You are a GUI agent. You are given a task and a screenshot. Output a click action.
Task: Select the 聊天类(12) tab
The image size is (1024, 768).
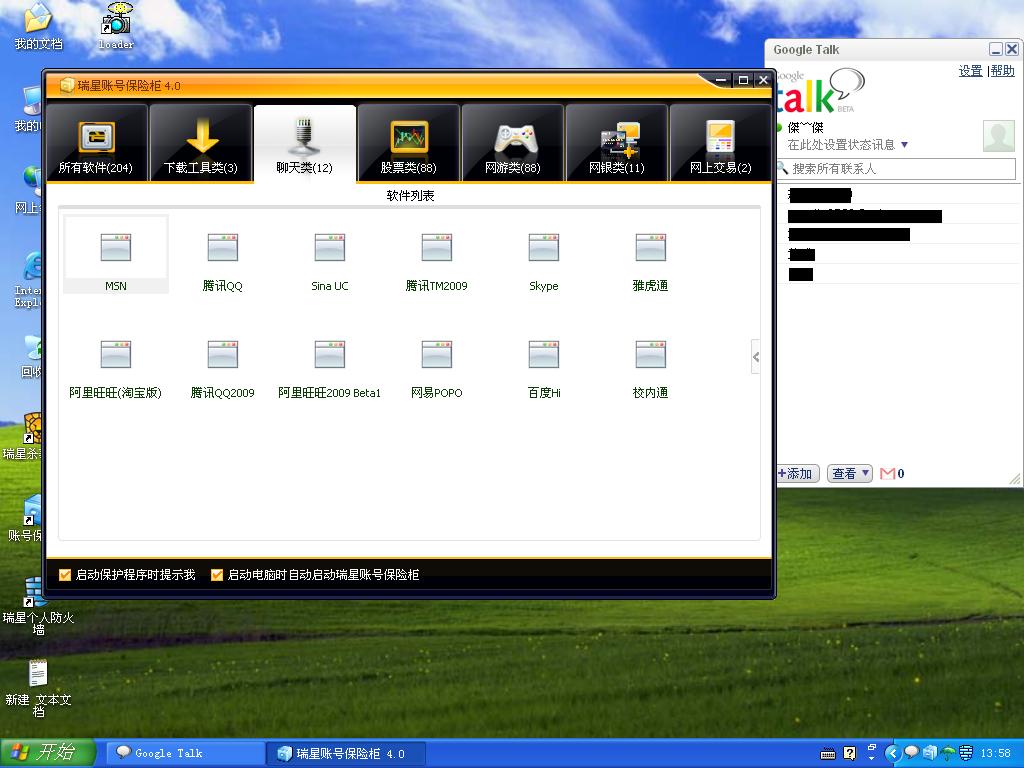coord(305,143)
